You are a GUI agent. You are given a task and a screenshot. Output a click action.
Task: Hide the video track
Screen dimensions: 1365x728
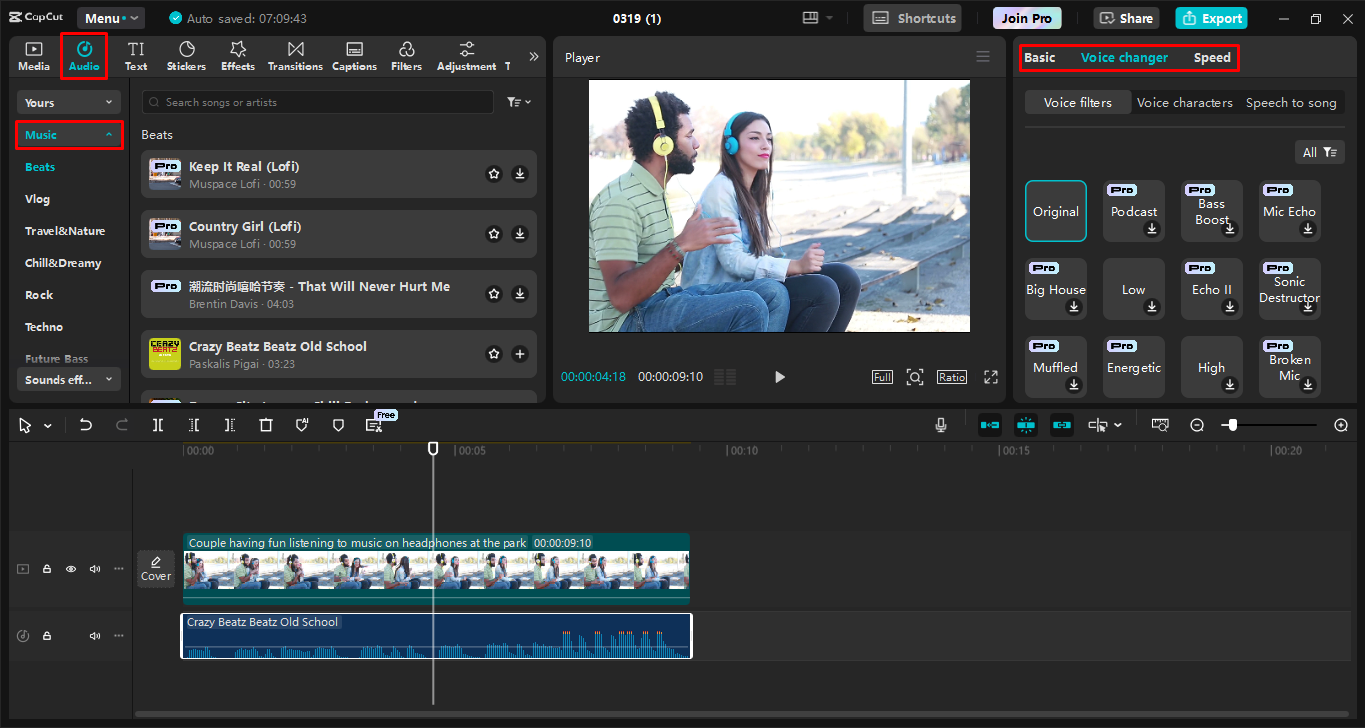coord(70,568)
